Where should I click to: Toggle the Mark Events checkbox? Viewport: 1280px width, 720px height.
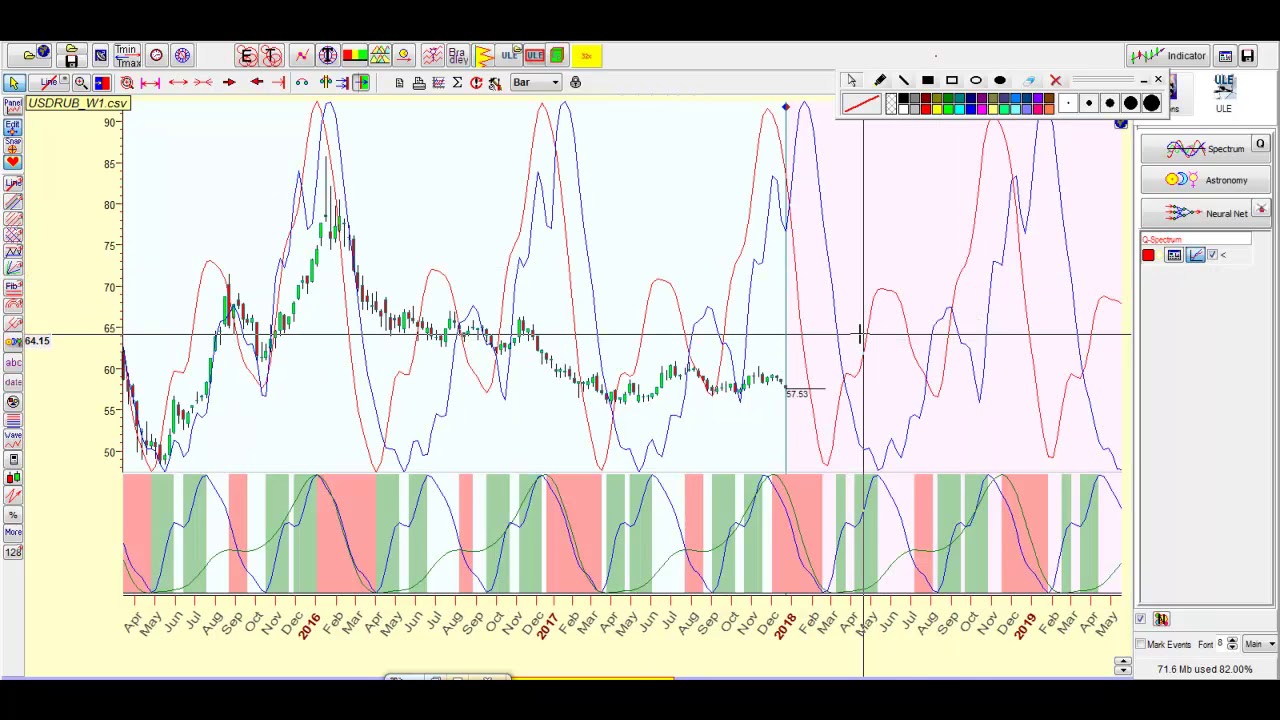click(1140, 645)
